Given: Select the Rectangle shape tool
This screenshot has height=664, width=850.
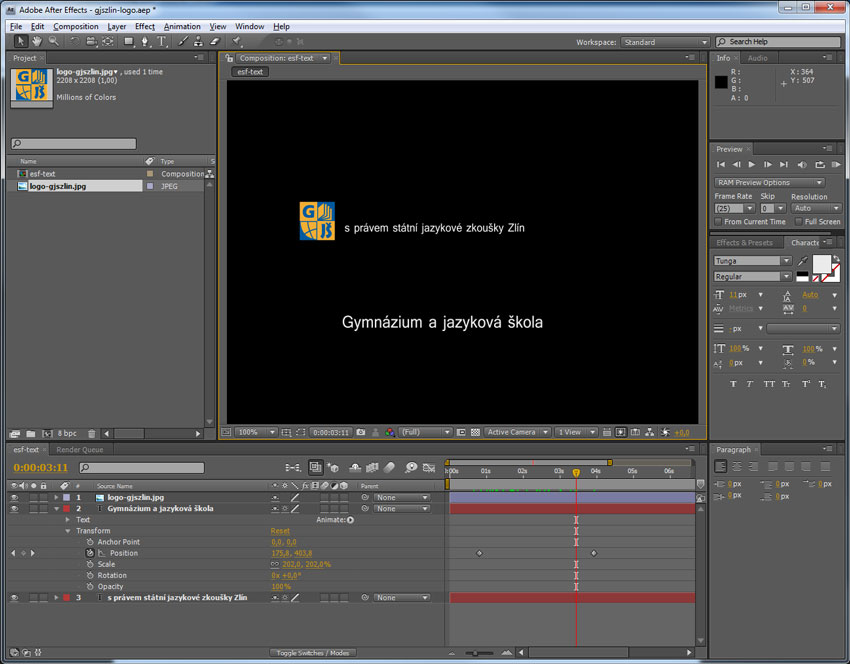Looking at the screenshot, I should [x=128, y=41].
